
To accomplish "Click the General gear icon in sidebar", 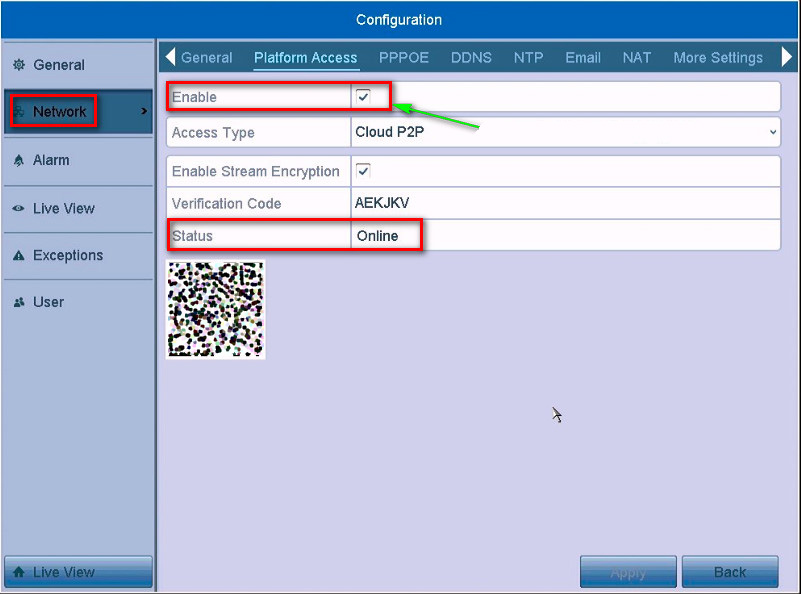I will [x=19, y=65].
